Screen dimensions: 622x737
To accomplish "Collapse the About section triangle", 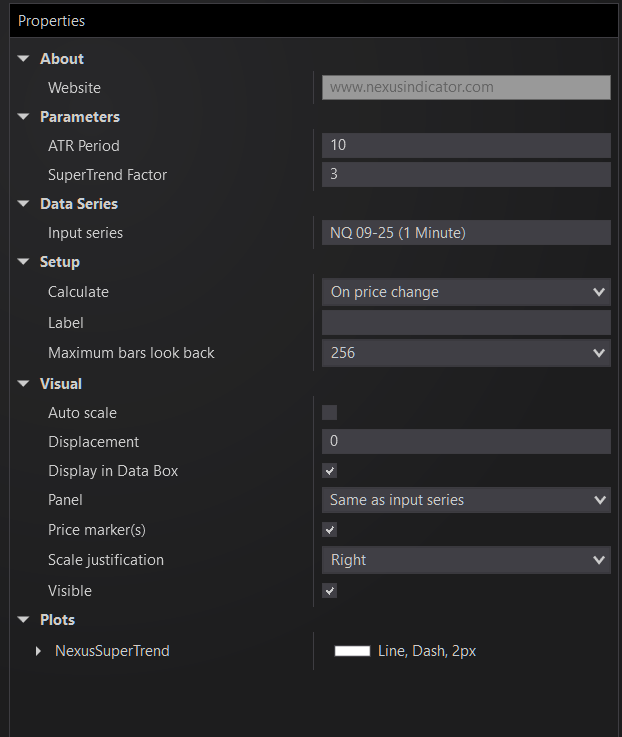I will [x=24, y=59].
